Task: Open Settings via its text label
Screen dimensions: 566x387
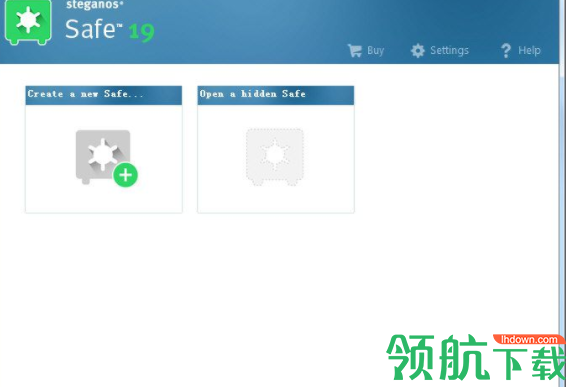Action: click(x=449, y=51)
